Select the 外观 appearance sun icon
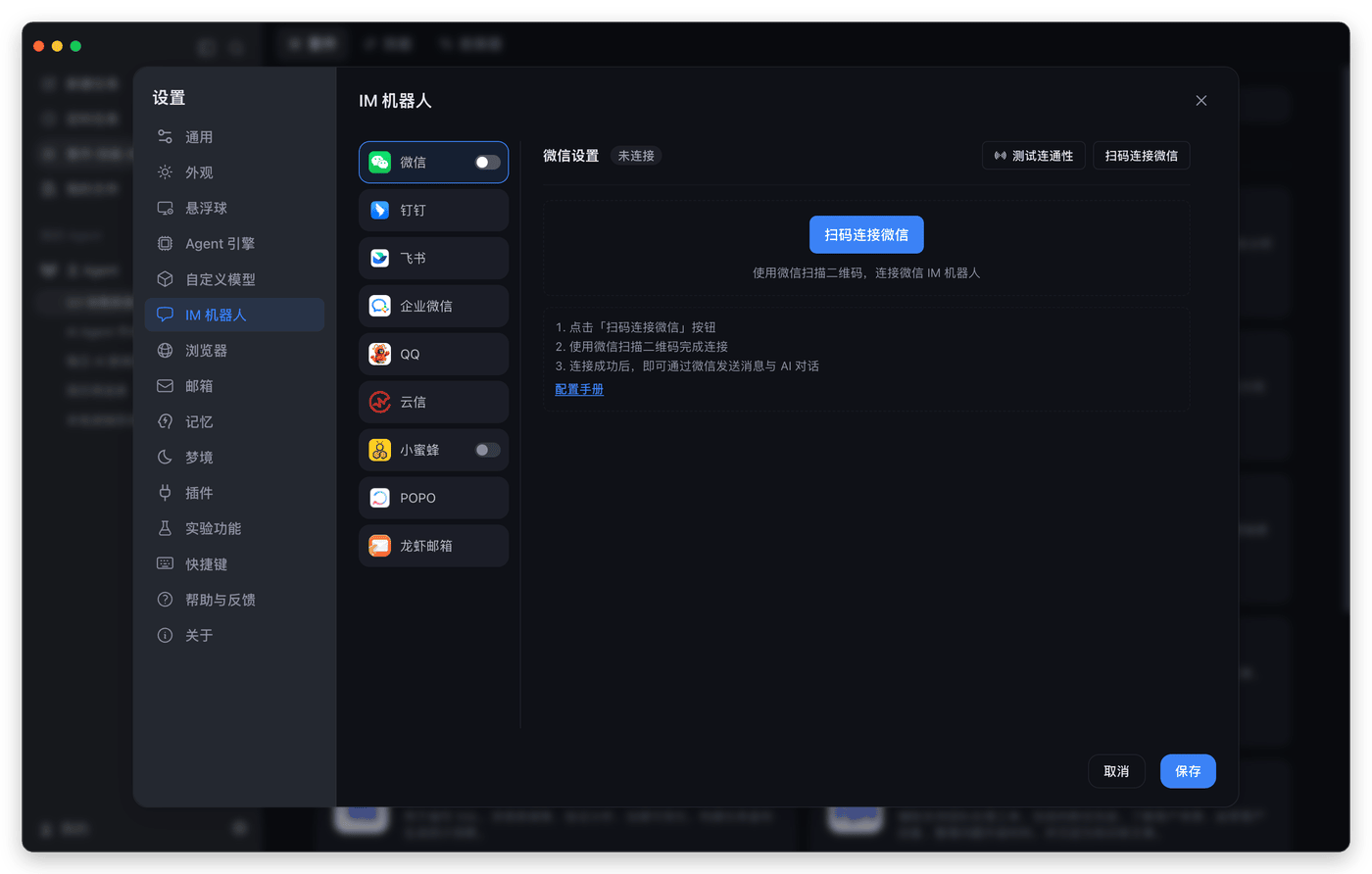Viewport: 1372px width, 874px height. coord(165,172)
